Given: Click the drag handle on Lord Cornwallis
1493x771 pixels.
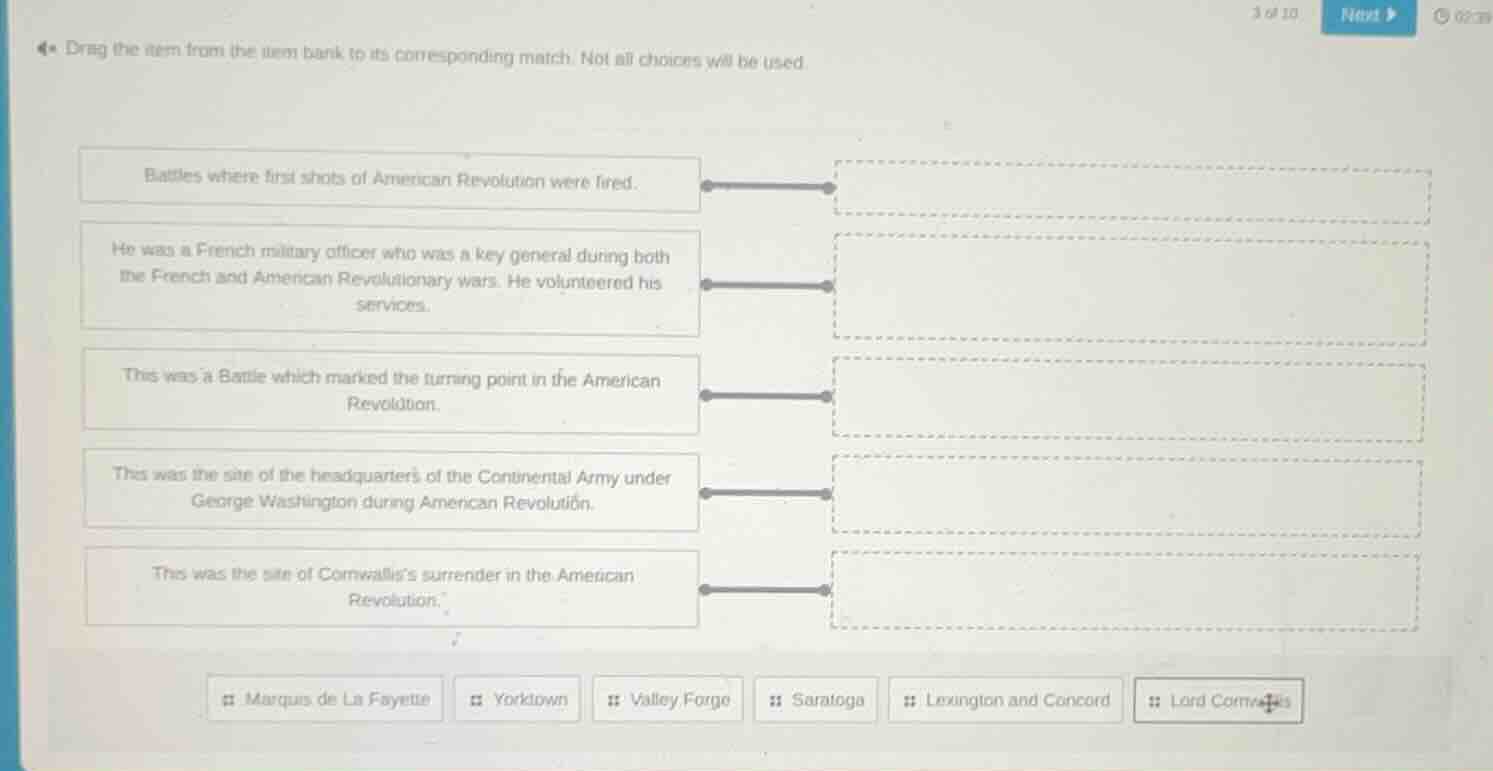Looking at the screenshot, I should pos(1152,701).
